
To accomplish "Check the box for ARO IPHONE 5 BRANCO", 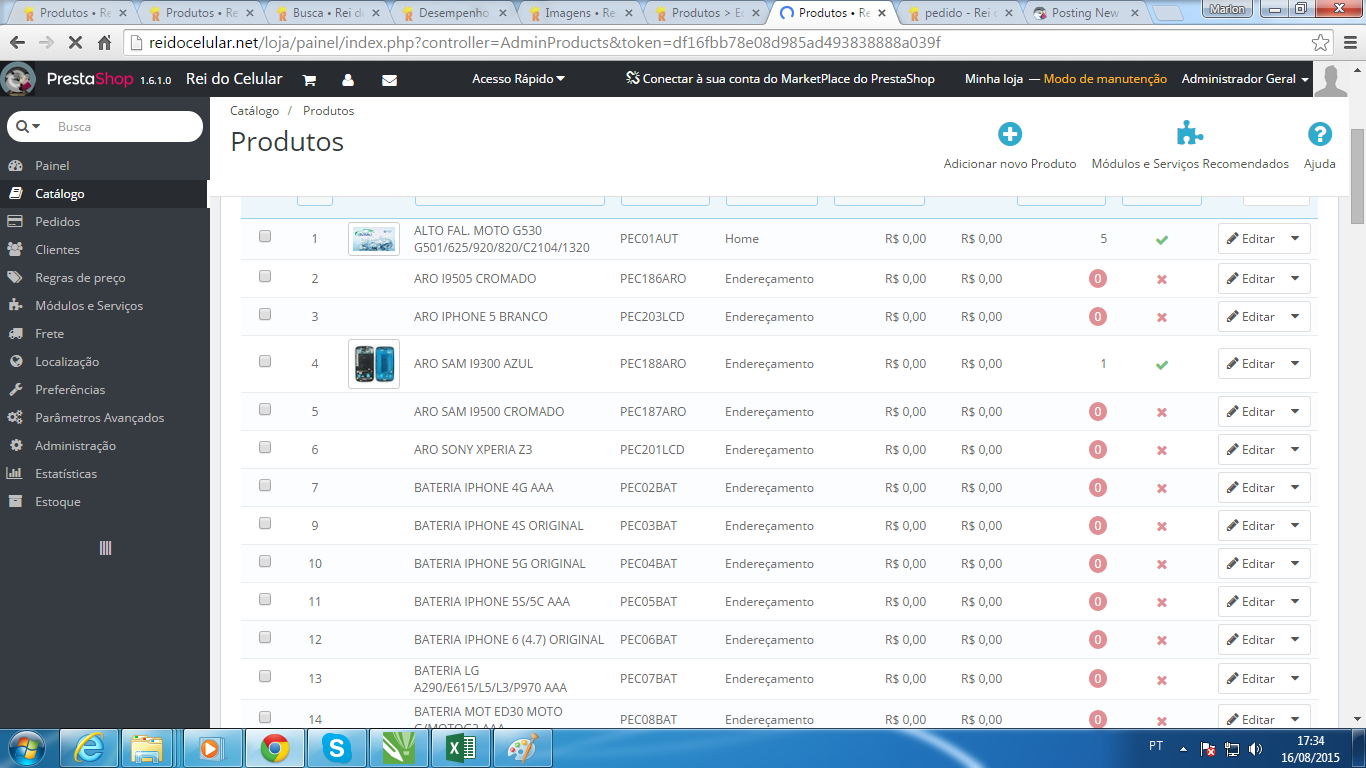I will pyautogui.click(x=265, y=314).
